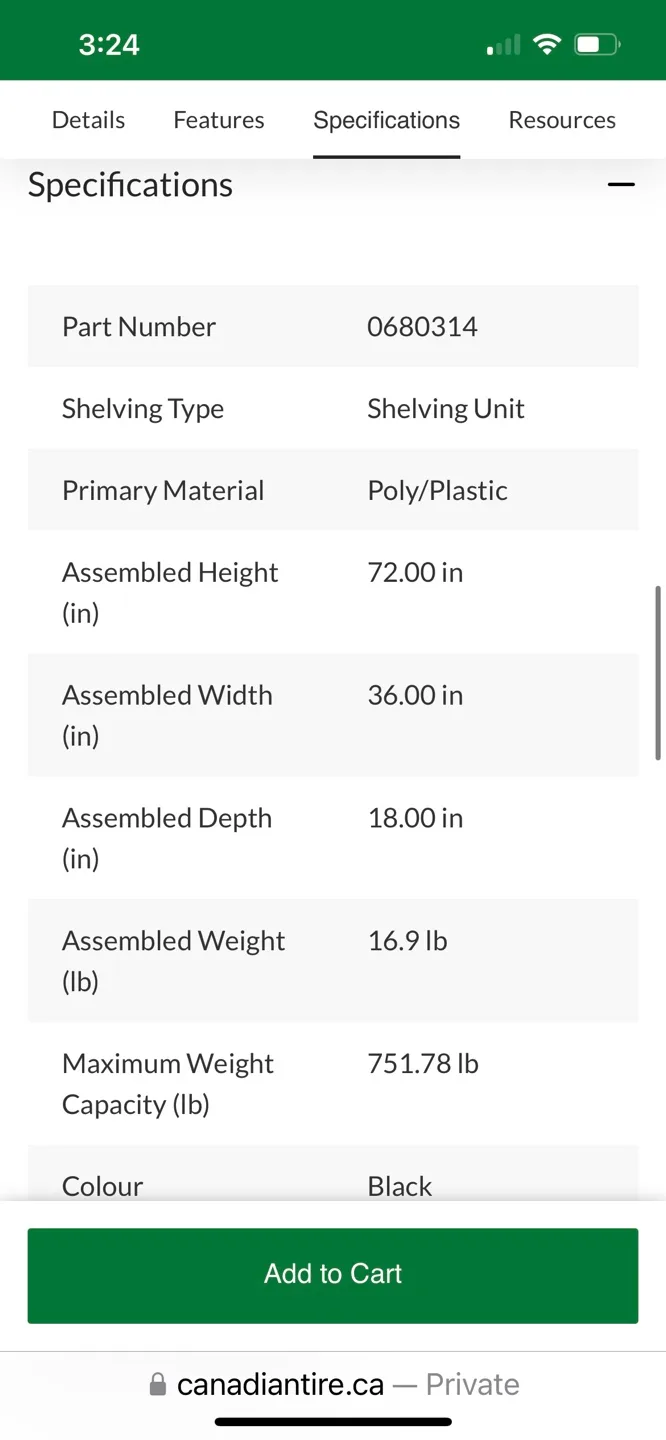
Task: Select the Resources tab
Action: pyautogui.click(x=562, y=119)
